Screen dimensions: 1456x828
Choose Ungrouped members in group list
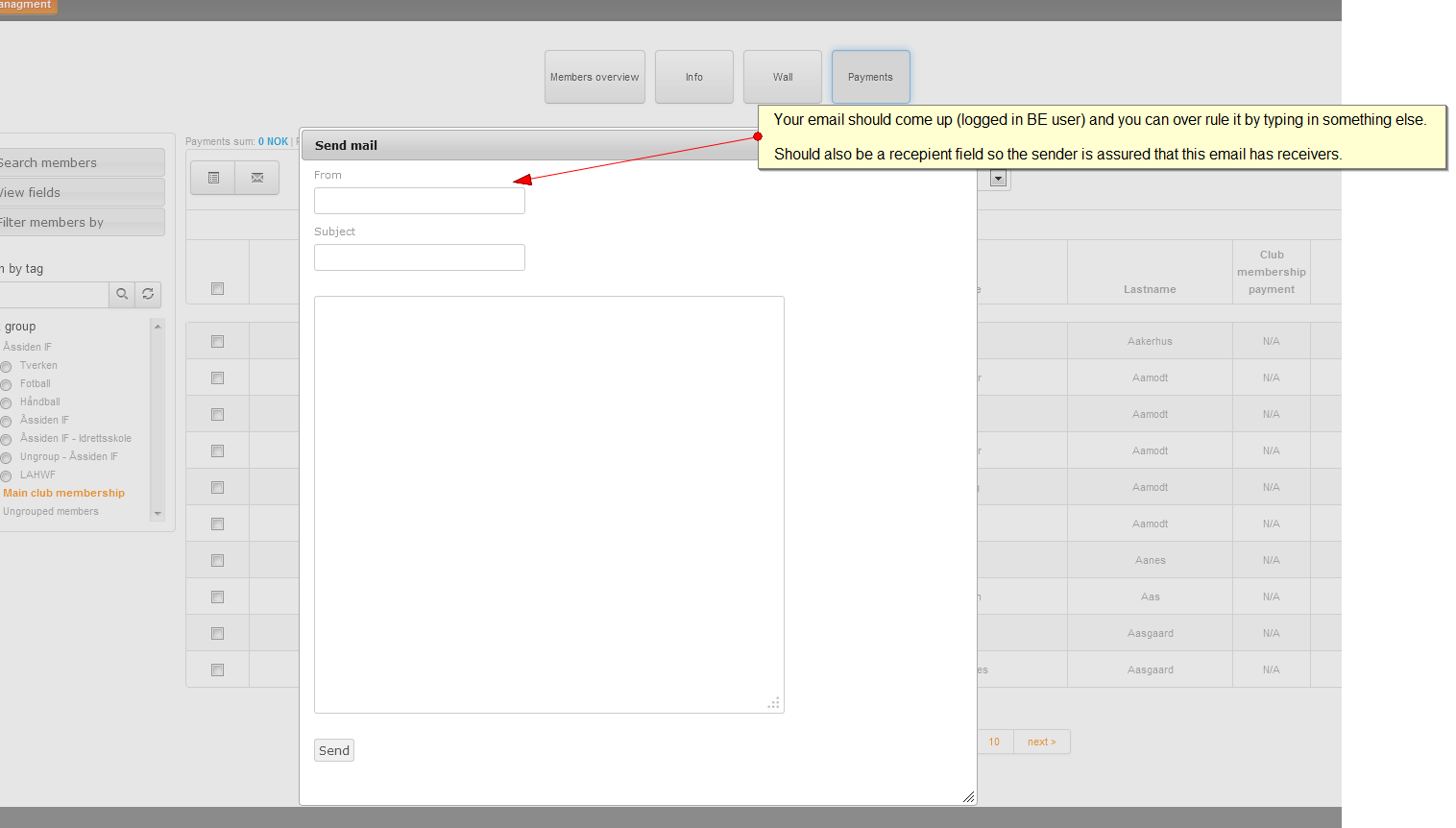point(51,511)
